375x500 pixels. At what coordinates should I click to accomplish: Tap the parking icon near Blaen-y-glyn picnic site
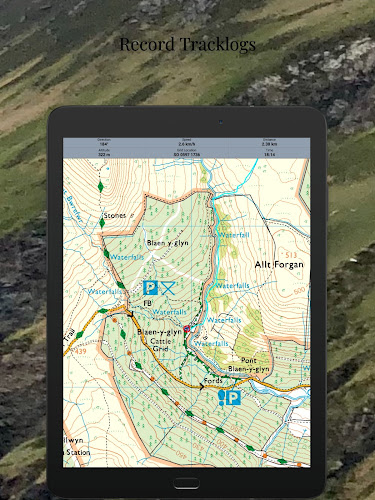[151, 288]
